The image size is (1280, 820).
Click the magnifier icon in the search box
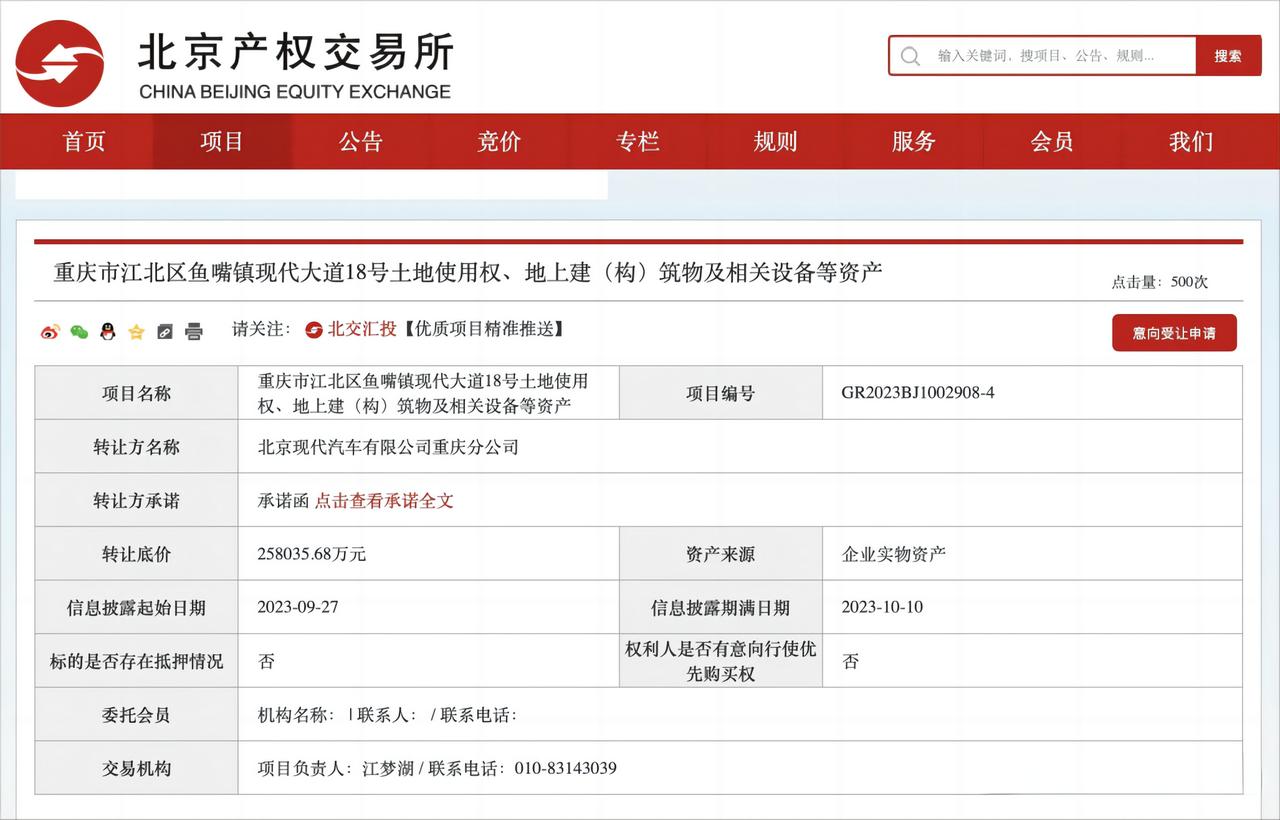[x=910, y=56]
